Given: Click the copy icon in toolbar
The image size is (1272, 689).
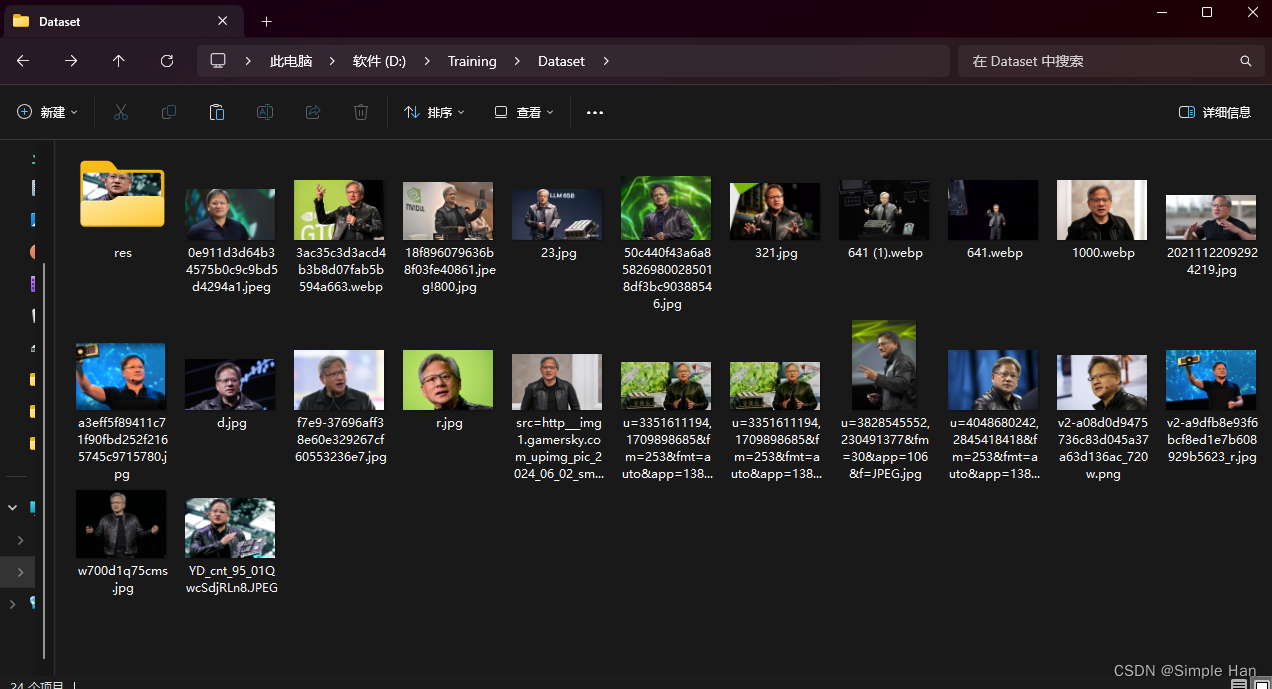Looking at the screenshot, I should (169, 112).
